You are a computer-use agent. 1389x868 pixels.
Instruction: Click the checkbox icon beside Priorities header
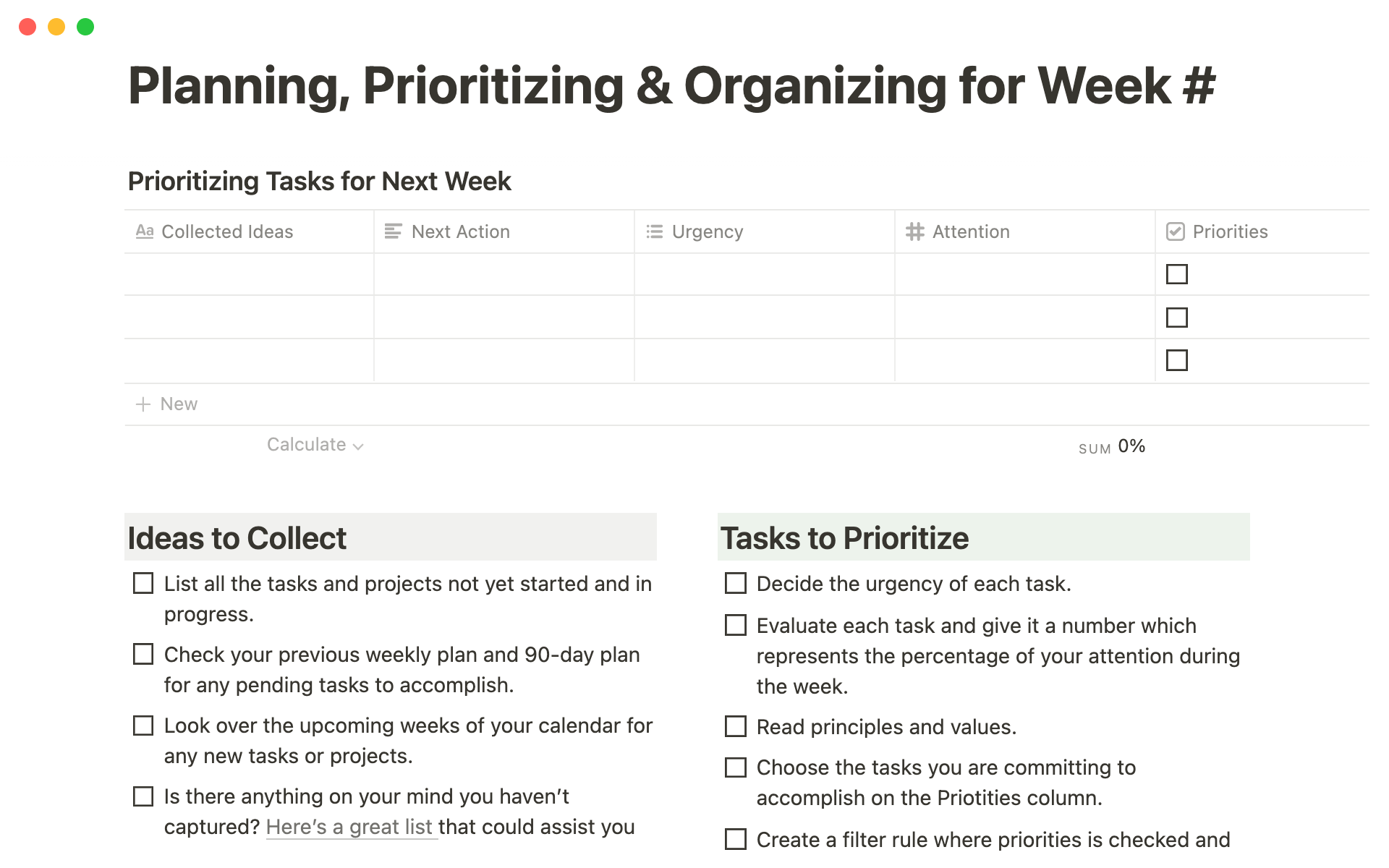[x=1176, y=231]
